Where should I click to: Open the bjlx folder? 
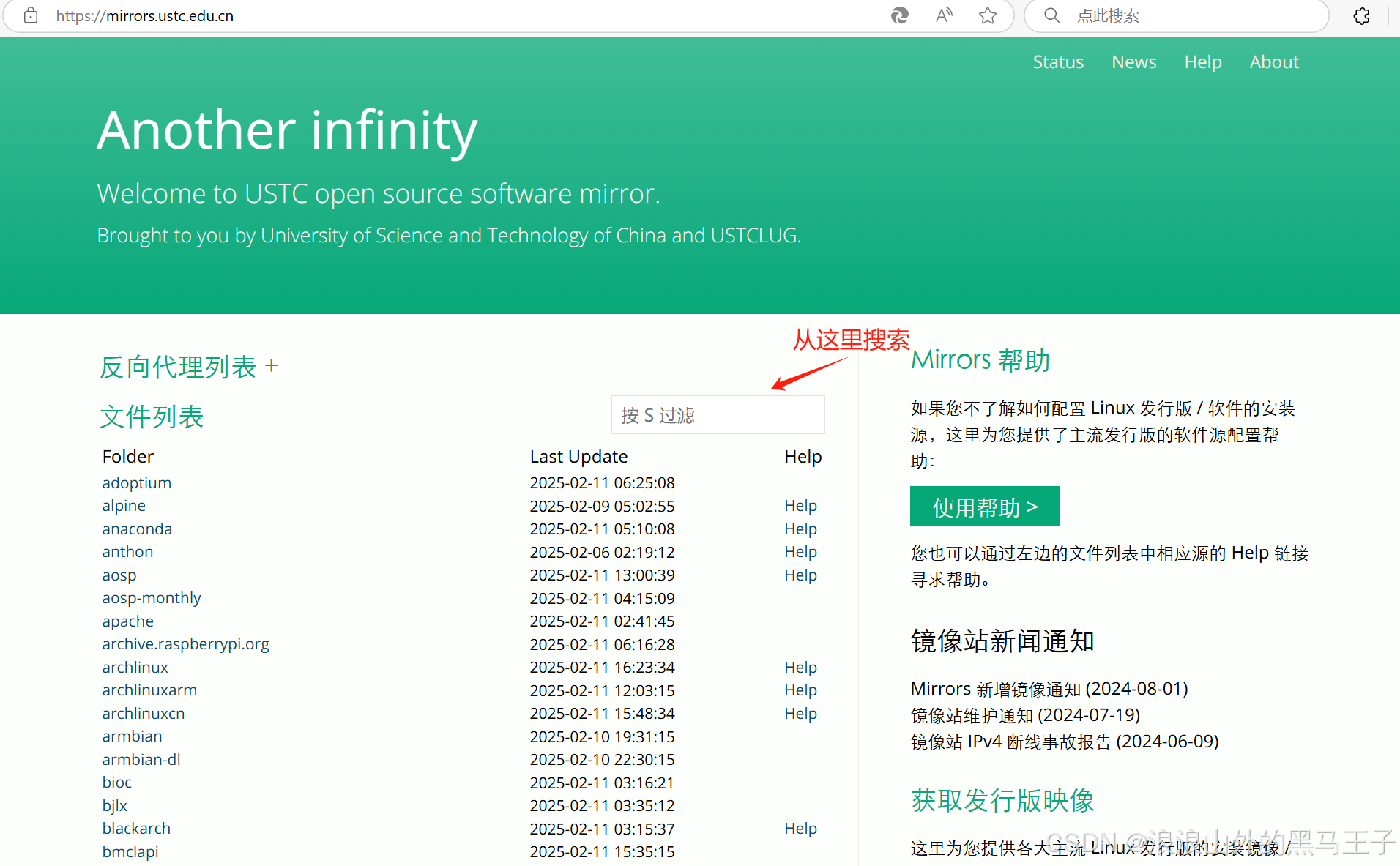115,806
